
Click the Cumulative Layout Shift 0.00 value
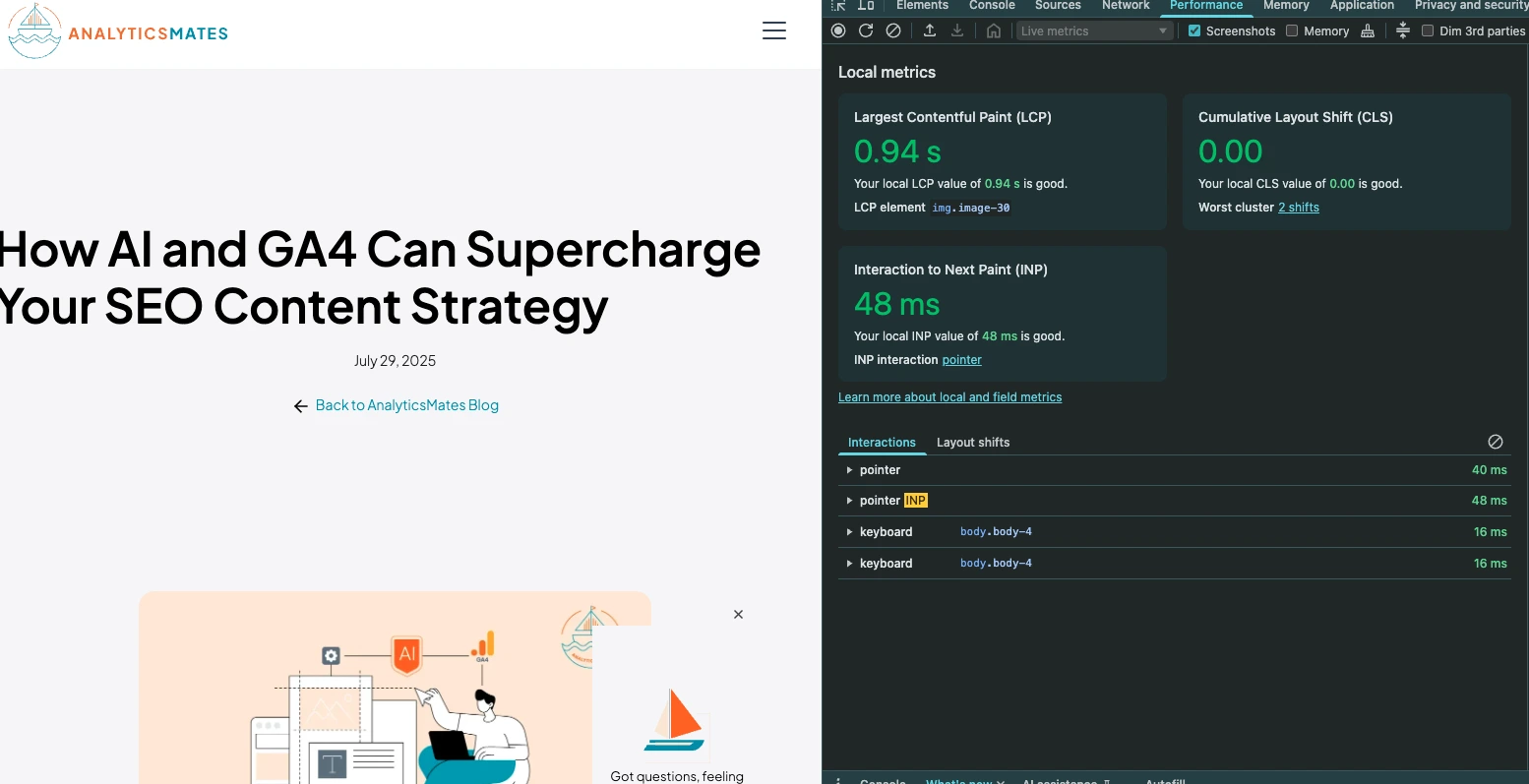(1230, 151)
